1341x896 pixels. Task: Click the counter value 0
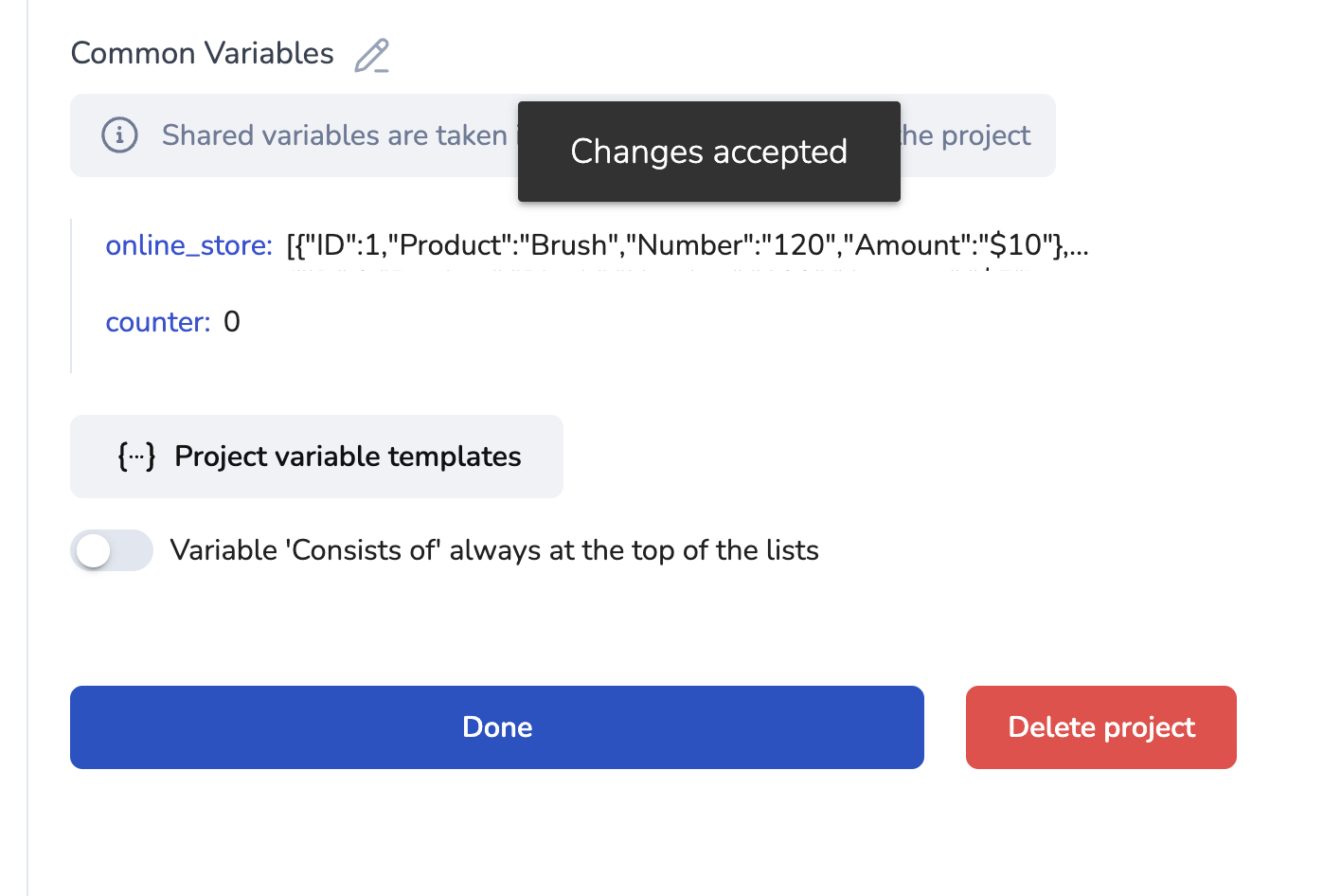point(232,322)
